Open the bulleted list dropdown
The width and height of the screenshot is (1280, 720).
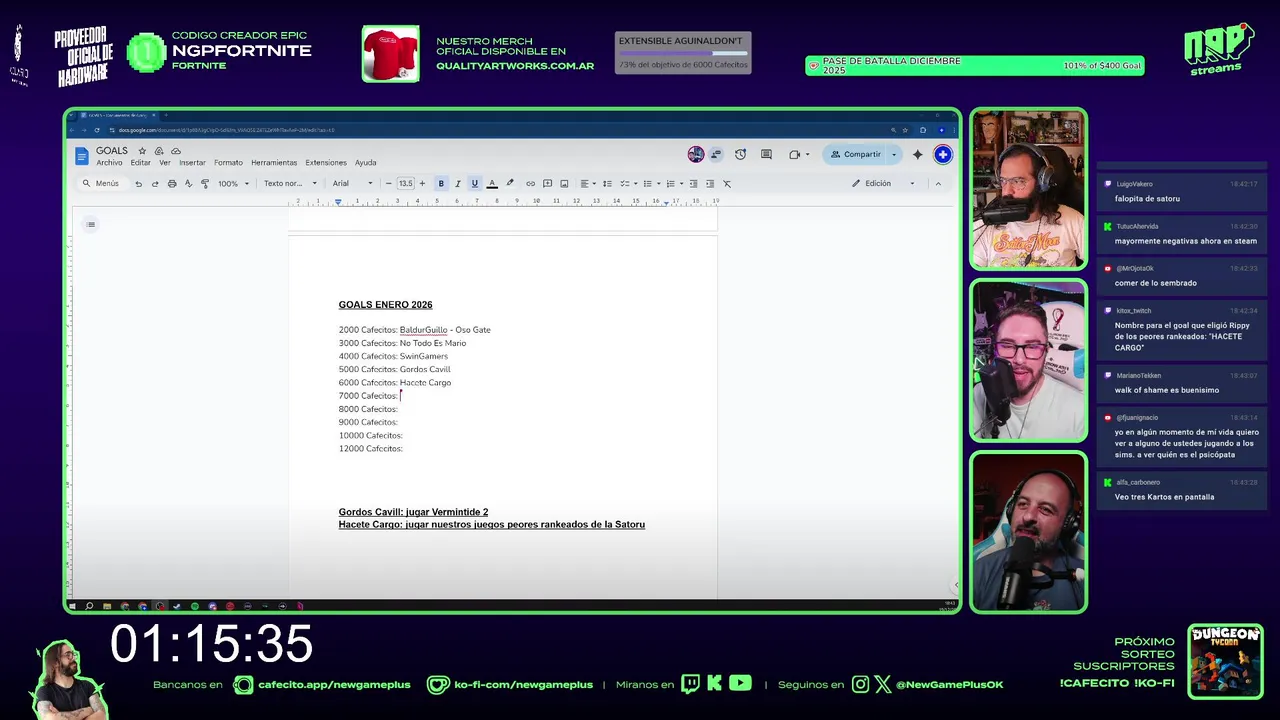coord(650,184)
